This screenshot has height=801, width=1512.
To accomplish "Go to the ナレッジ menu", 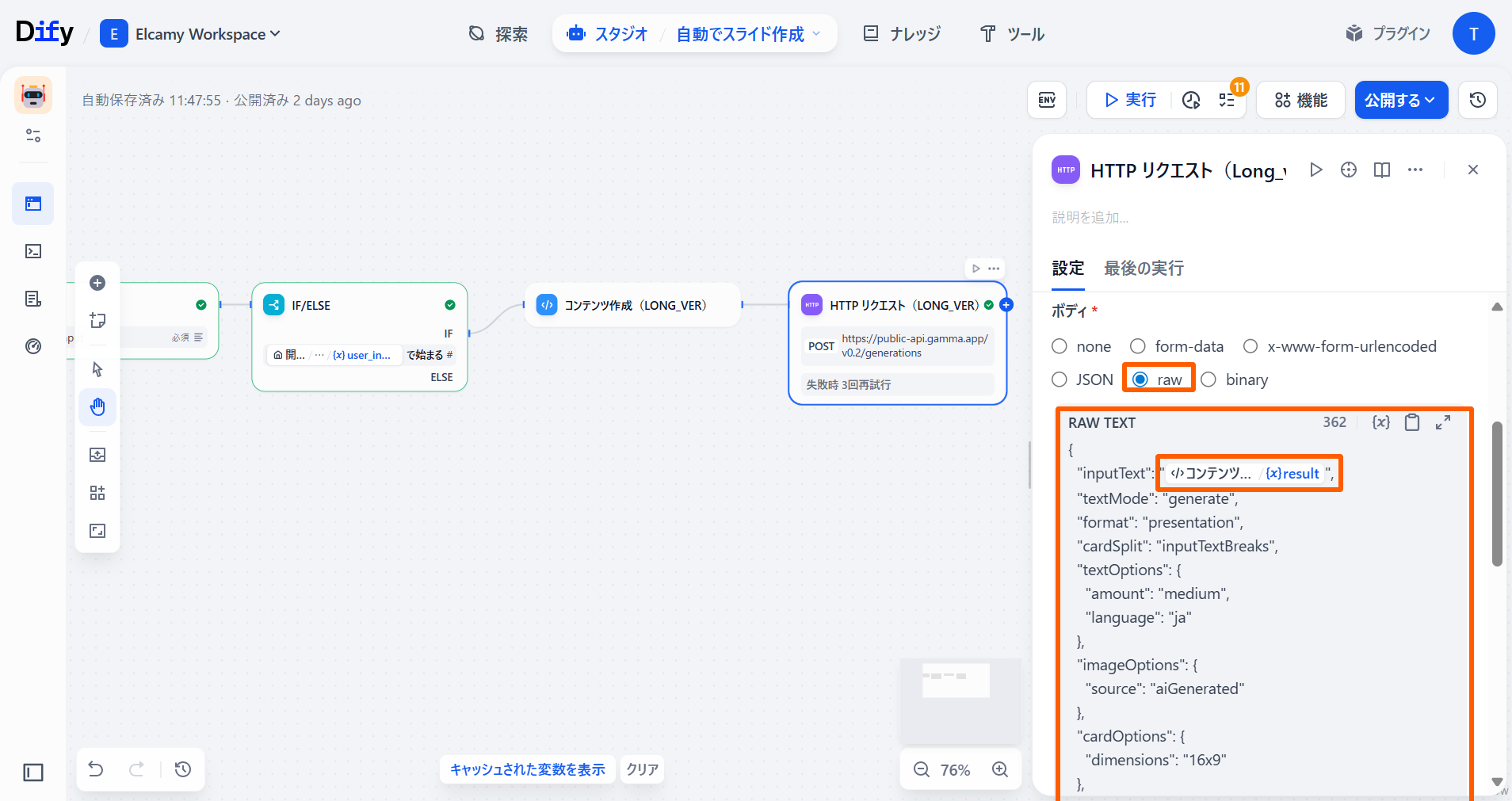I will point(902,34).
